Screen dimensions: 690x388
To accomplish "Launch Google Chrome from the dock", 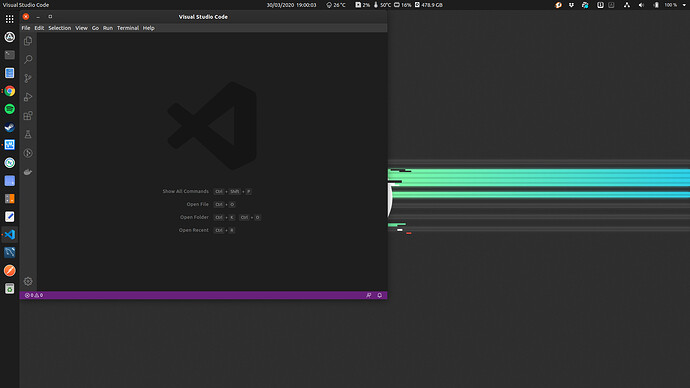I will click(10, 91).
